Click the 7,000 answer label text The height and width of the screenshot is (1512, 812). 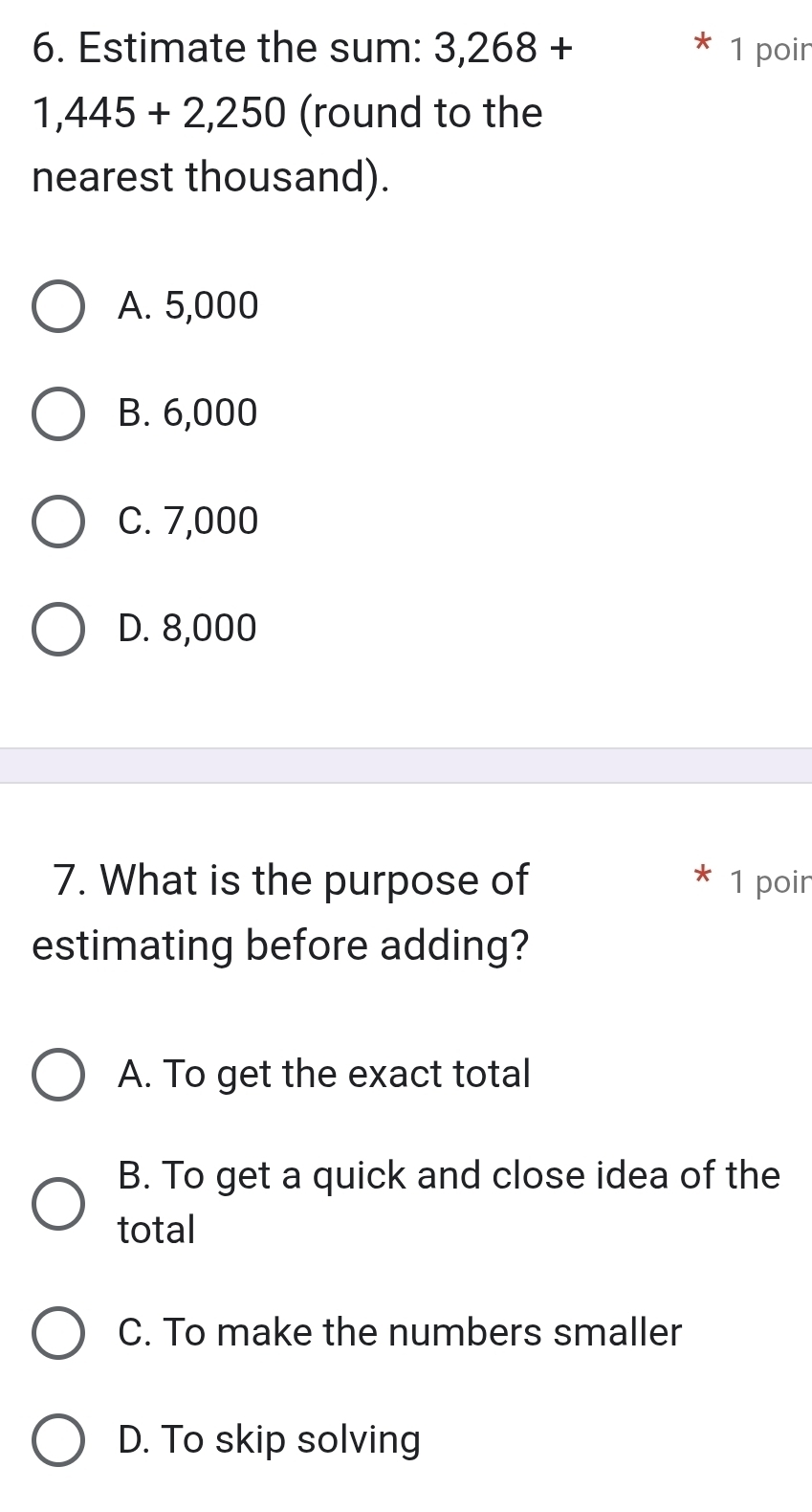coord(187,520)
